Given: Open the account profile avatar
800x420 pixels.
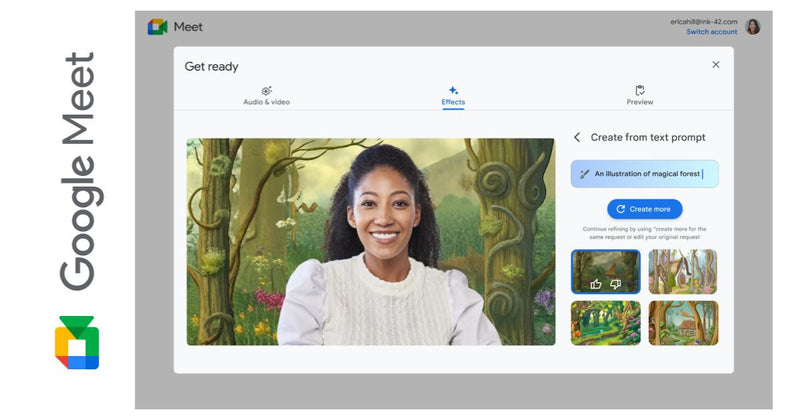Looking at the screenshot, I should tap(753, 27).
